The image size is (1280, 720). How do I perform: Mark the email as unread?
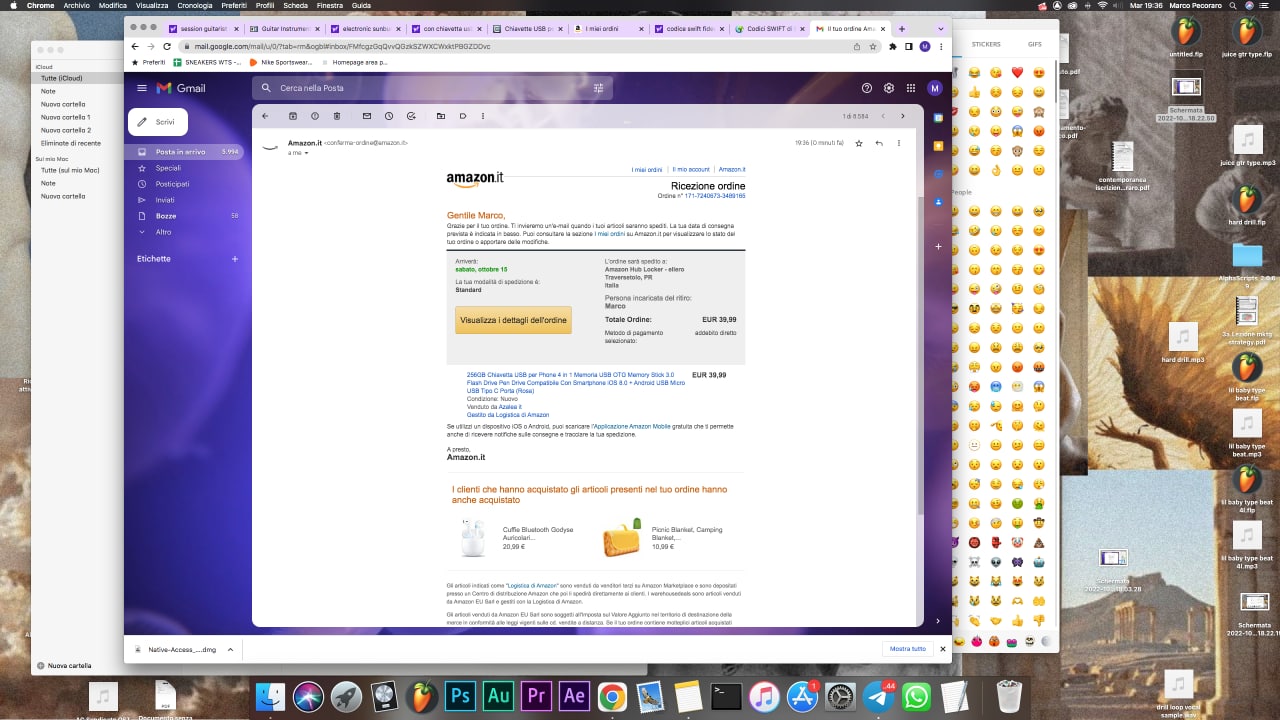tap(367, 116)
